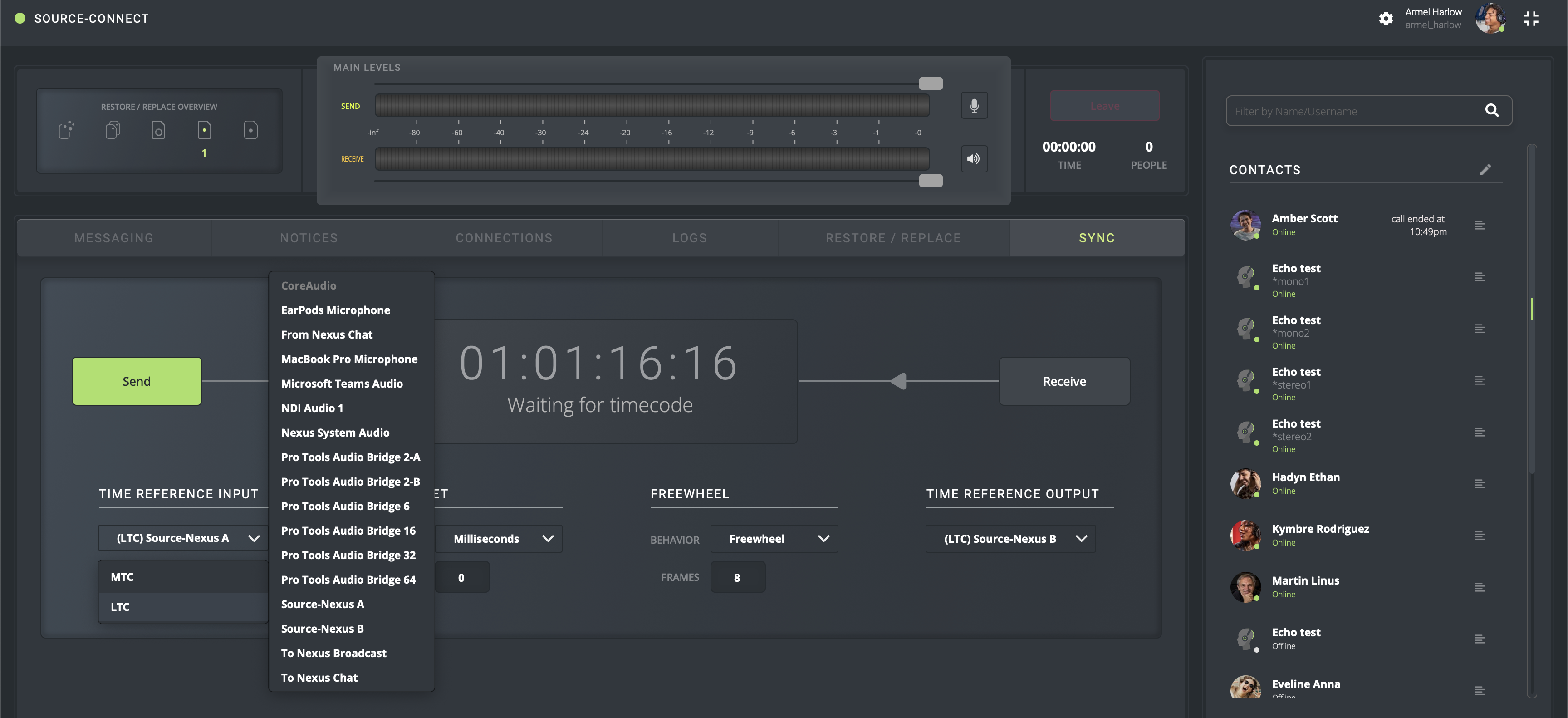Open Hadyn Ethan's contact menu icon
Image resolution: width=1568 pixels, height=718 pixels.
(1480, 484)
